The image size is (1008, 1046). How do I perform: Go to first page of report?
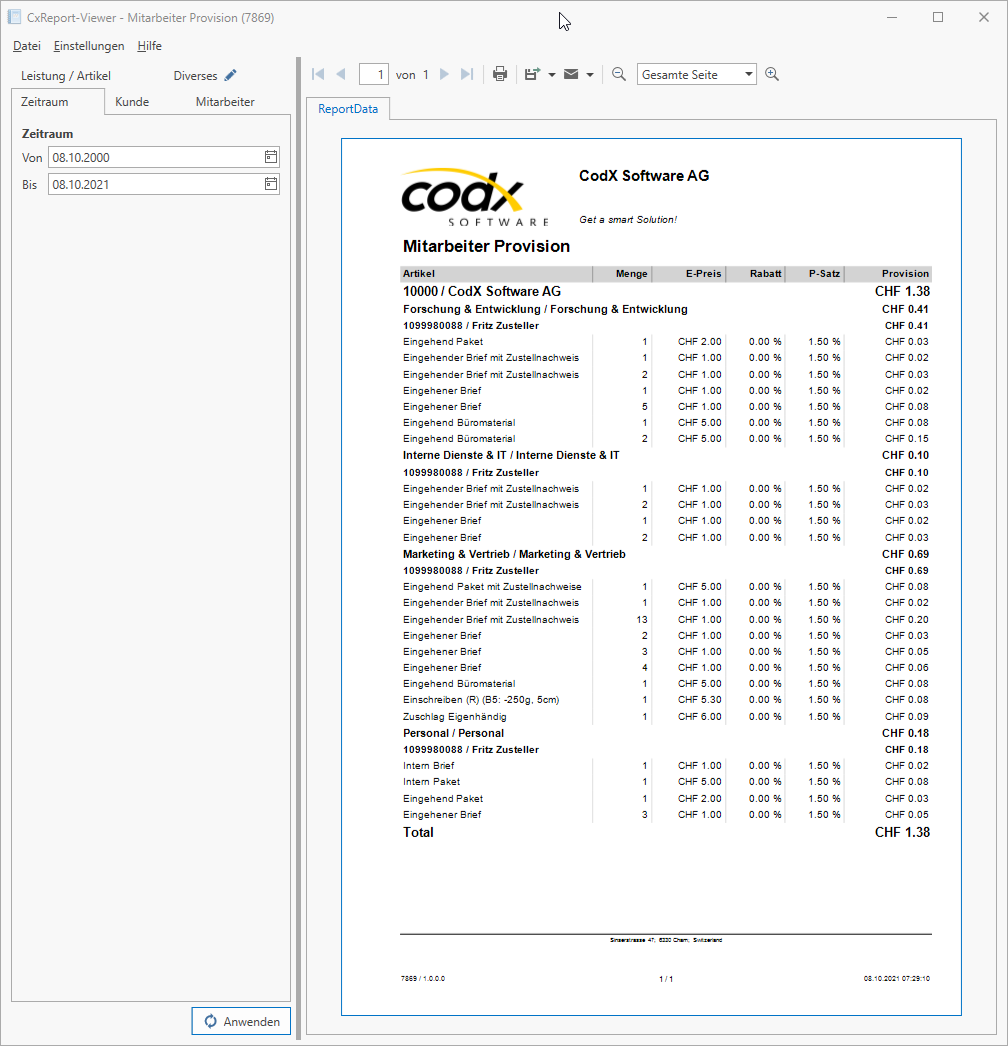click(318, 74)
